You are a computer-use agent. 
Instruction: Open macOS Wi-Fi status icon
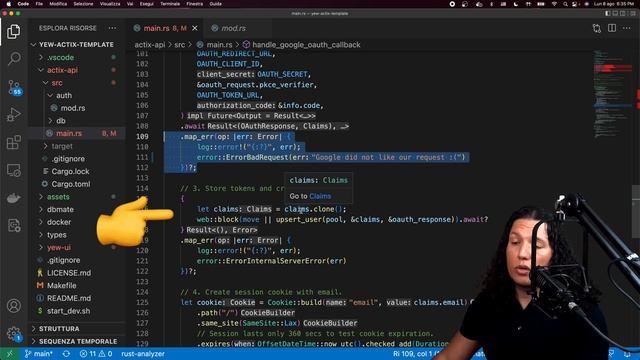pyautogui.click(x=554, y=4)
